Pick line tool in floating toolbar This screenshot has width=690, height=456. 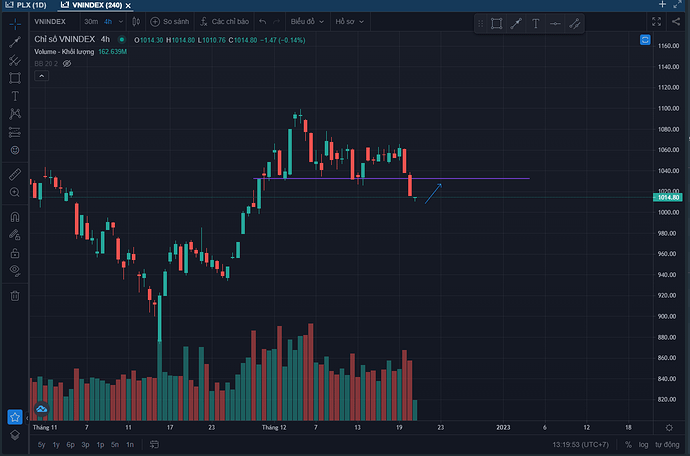[x=516, y=24]
